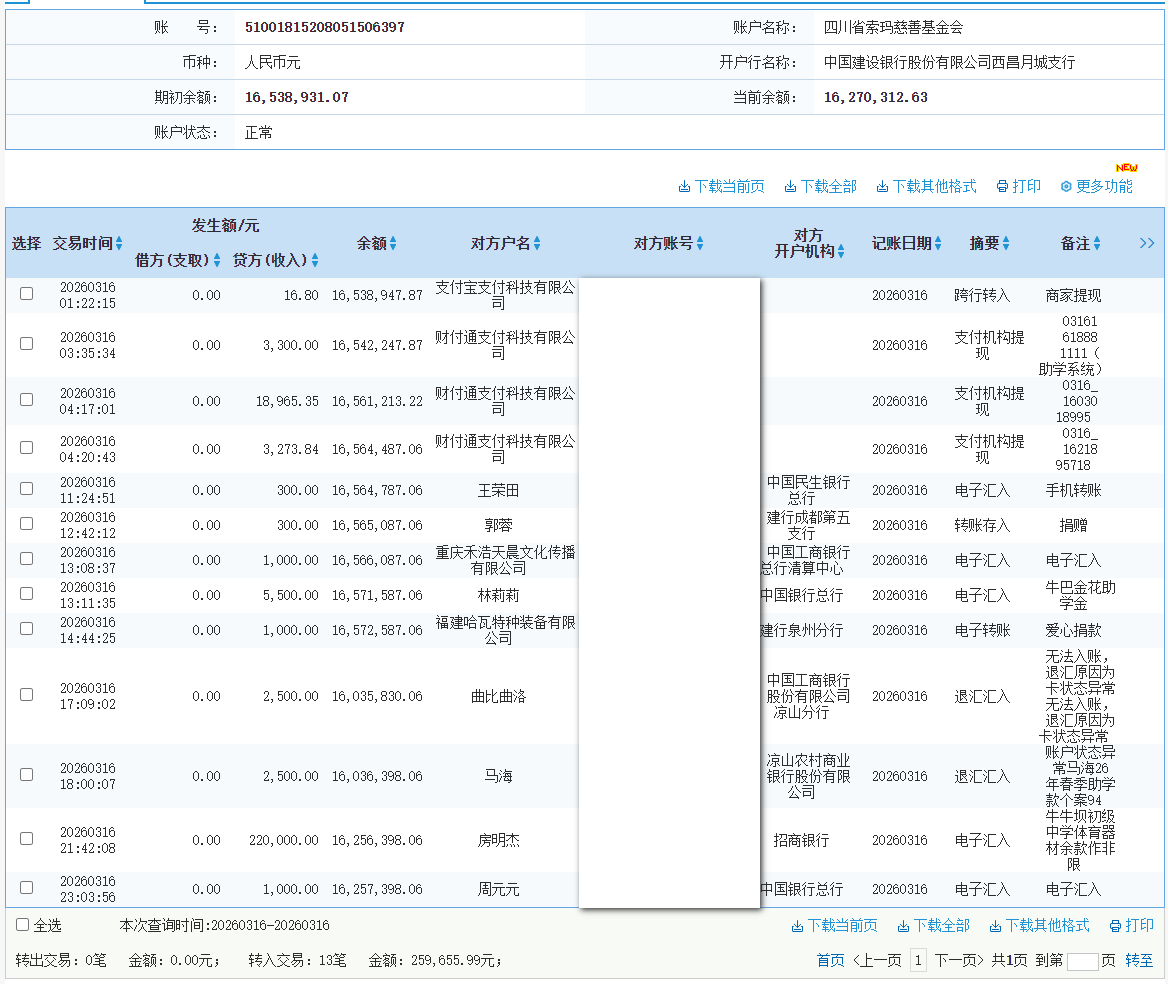
Task: Click the bottom 下载其他格式 export icon
Action: click(995, 925)
